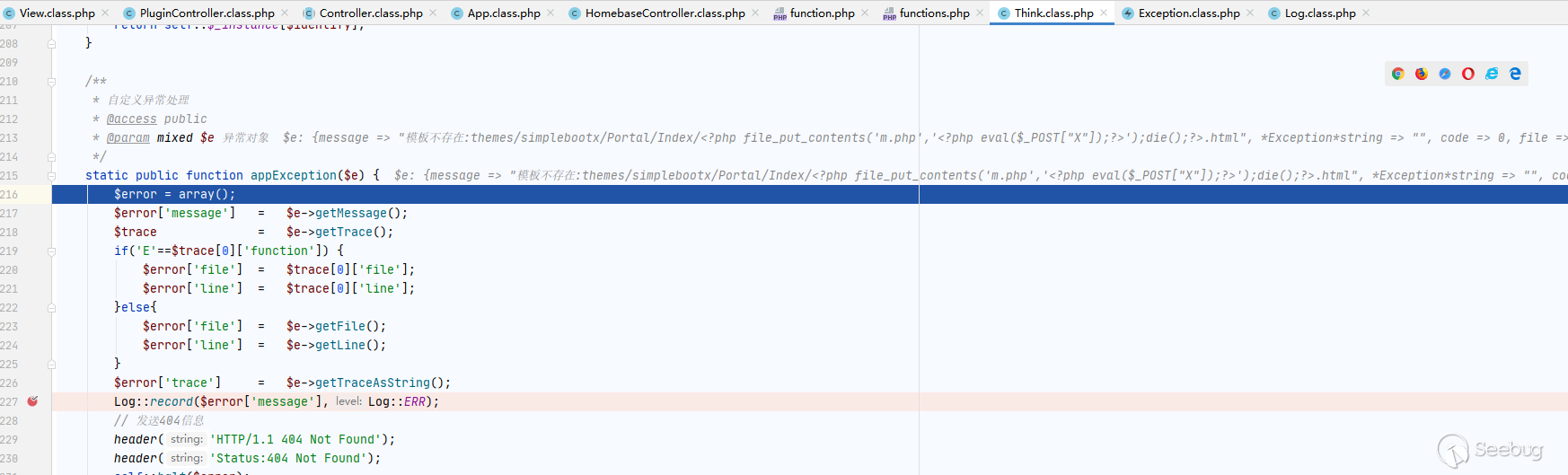Viewport: 1568px width, 475px height.
Task: Close the Controller.class.php tab
Action: click(433, 13)
